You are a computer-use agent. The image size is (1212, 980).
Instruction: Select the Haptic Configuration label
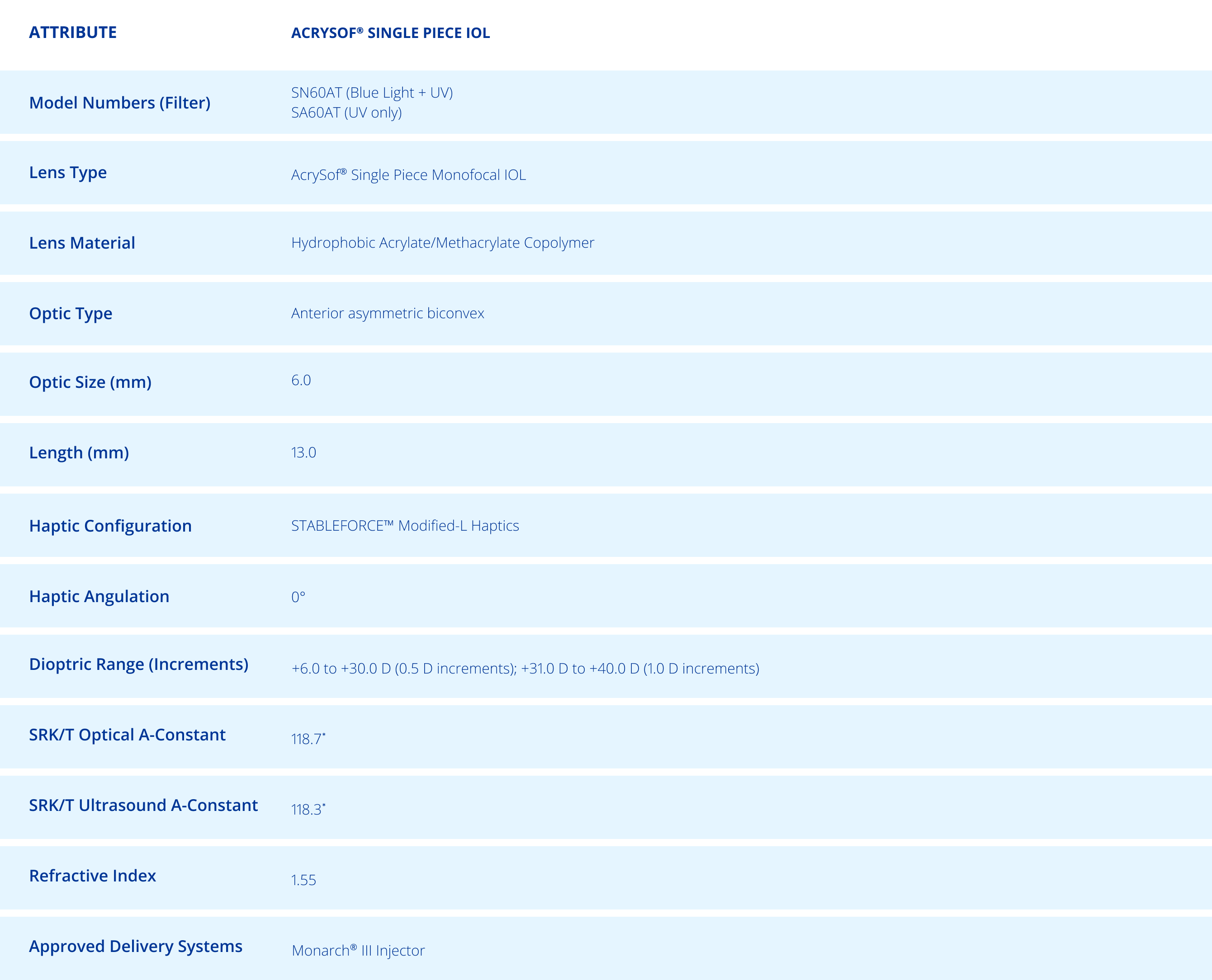click(110, 526)
